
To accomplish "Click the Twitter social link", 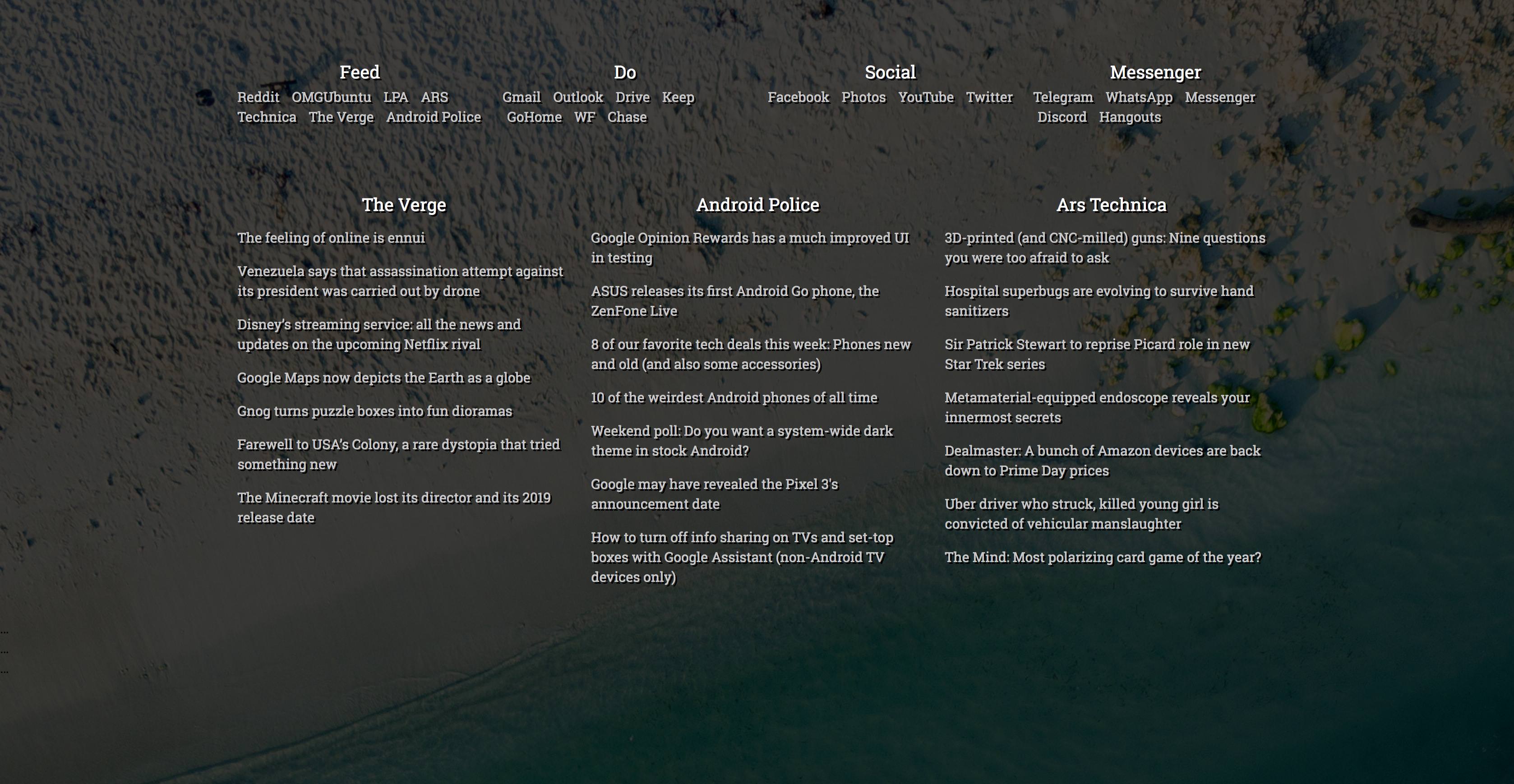I will (x=989, y=97).
